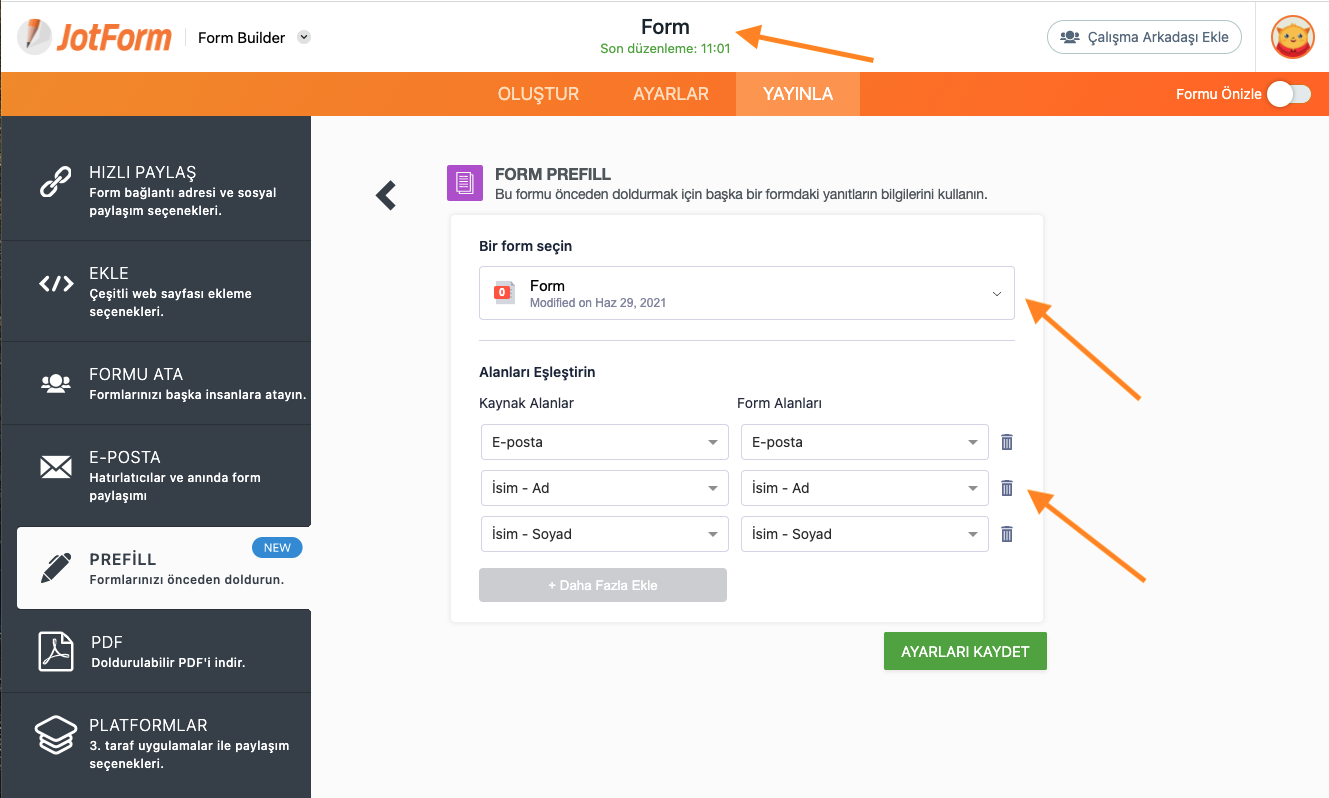
Task: Open the Platformlar sidebar section
Action: (156, 743)
